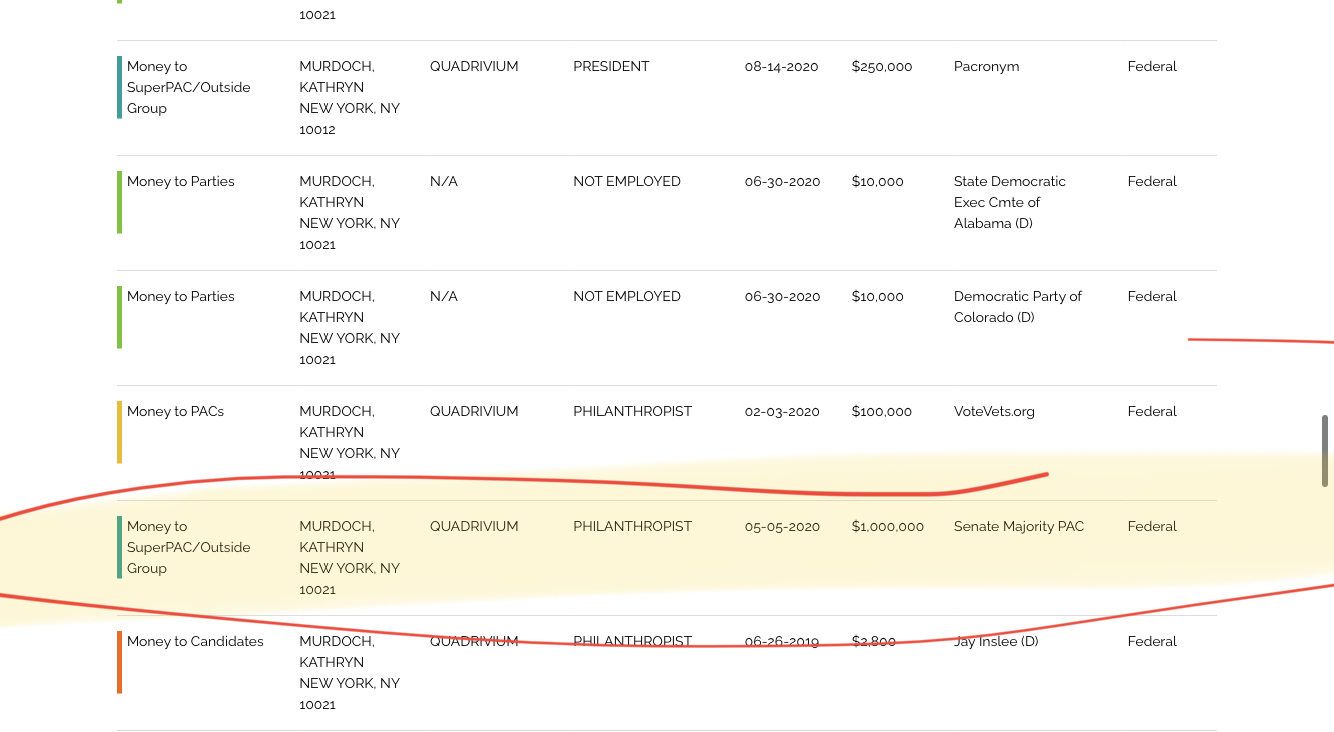Click Federal in the VoteVets.org row
Screen dimensions: 1334x732
(x=1152, y=411)
